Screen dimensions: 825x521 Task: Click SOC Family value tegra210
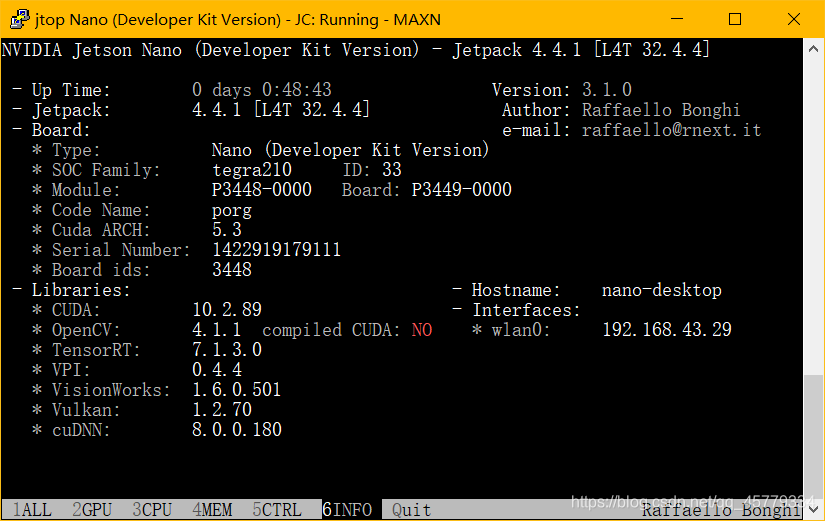pos(251,170)
